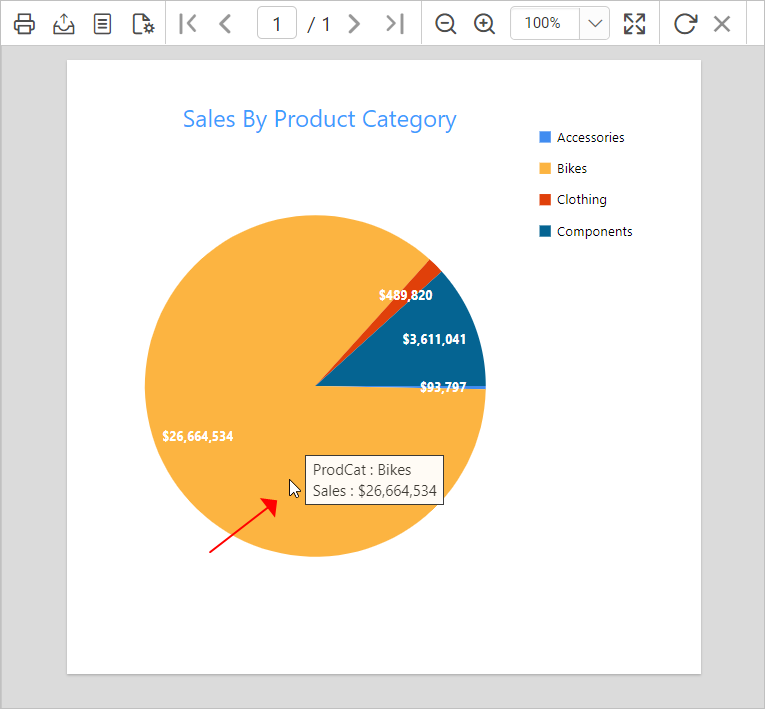Fit report to page icon
This screenshot has height=709, width=765.
click(634, 23)
